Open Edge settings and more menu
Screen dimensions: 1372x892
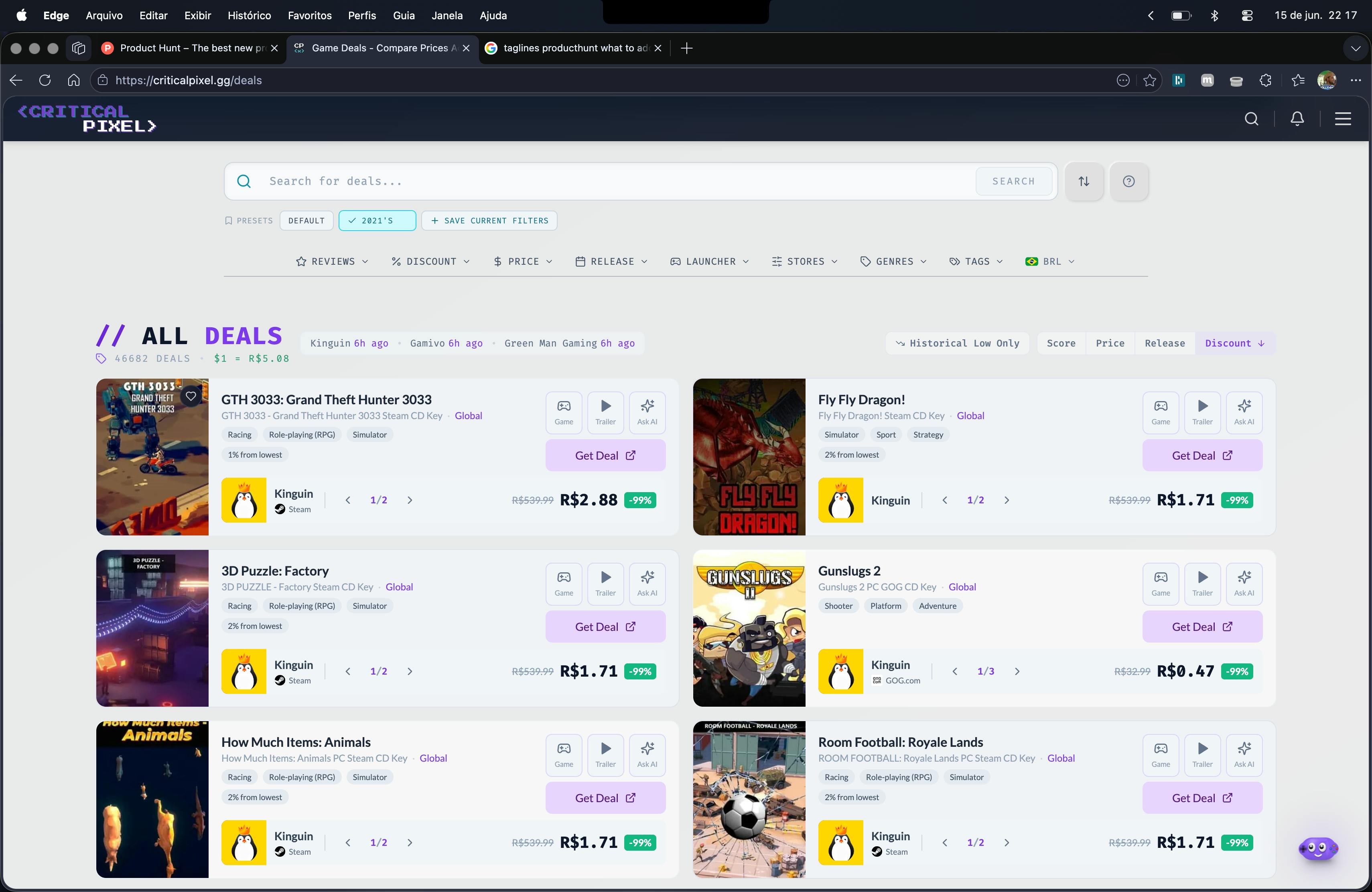[1355, 80]
